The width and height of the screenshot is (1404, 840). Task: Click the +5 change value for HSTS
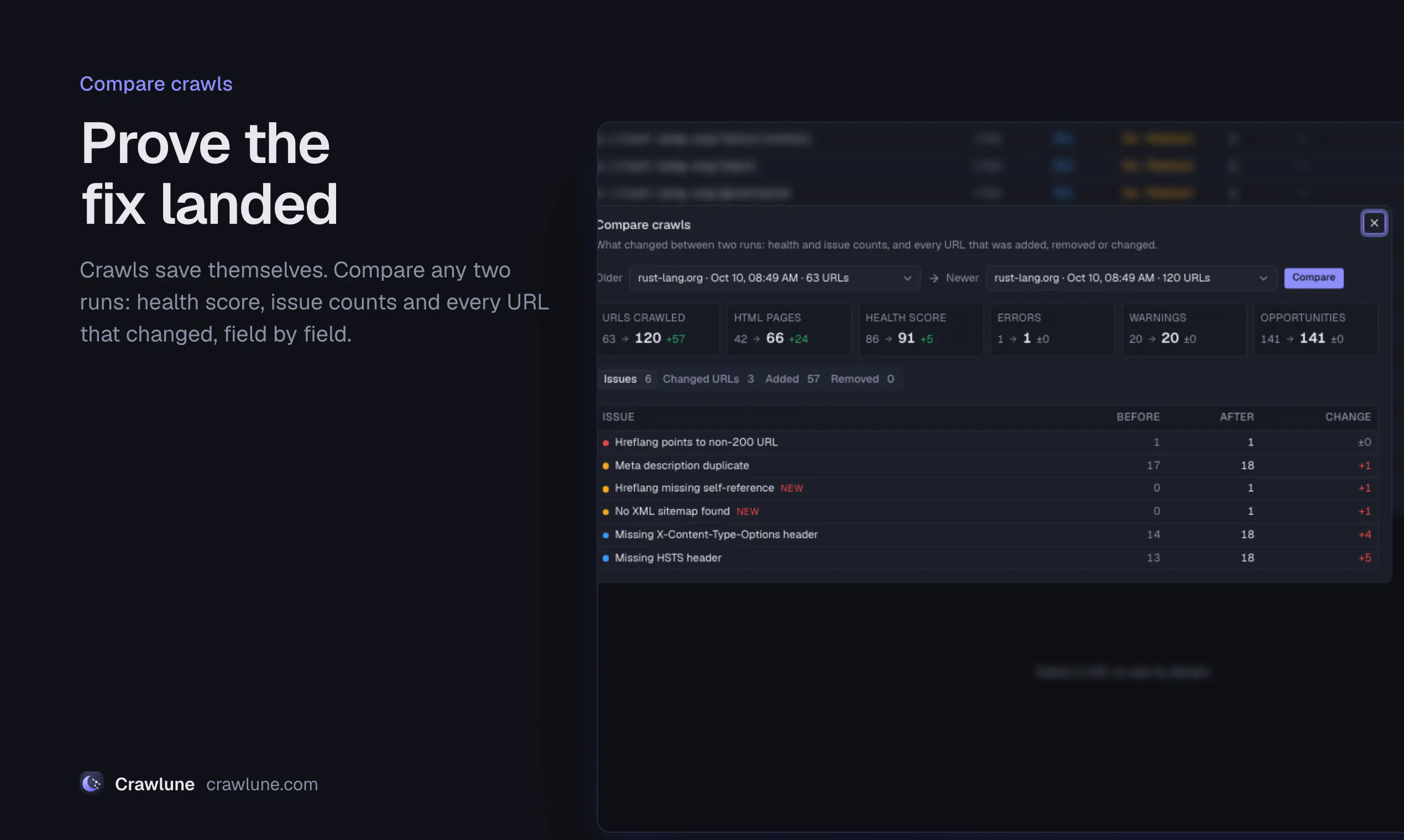[1364, 558]
